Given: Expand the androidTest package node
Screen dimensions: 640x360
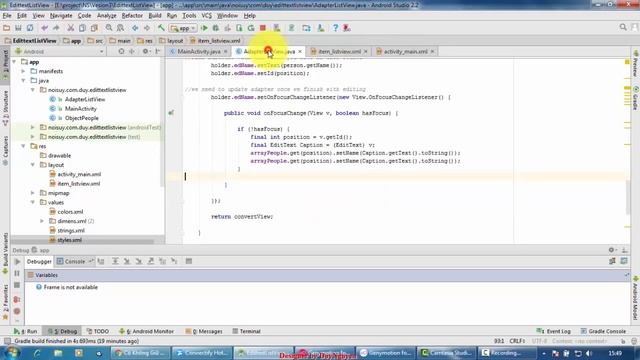Looking at the screenshot, I should click(33, 127).
